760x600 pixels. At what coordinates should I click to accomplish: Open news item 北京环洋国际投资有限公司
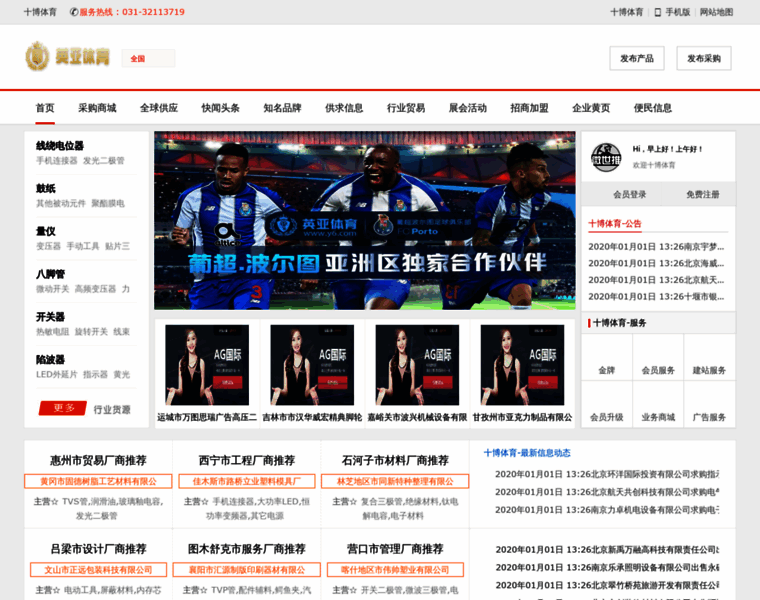pyautogui.click(x=607, y=474)
